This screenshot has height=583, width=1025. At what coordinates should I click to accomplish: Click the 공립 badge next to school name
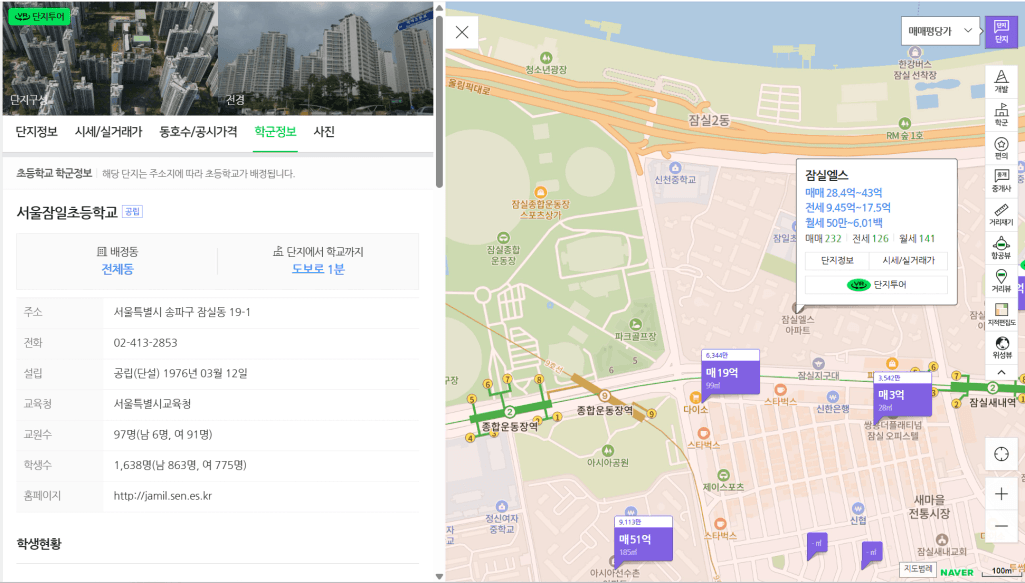click(x=132, y=212)
